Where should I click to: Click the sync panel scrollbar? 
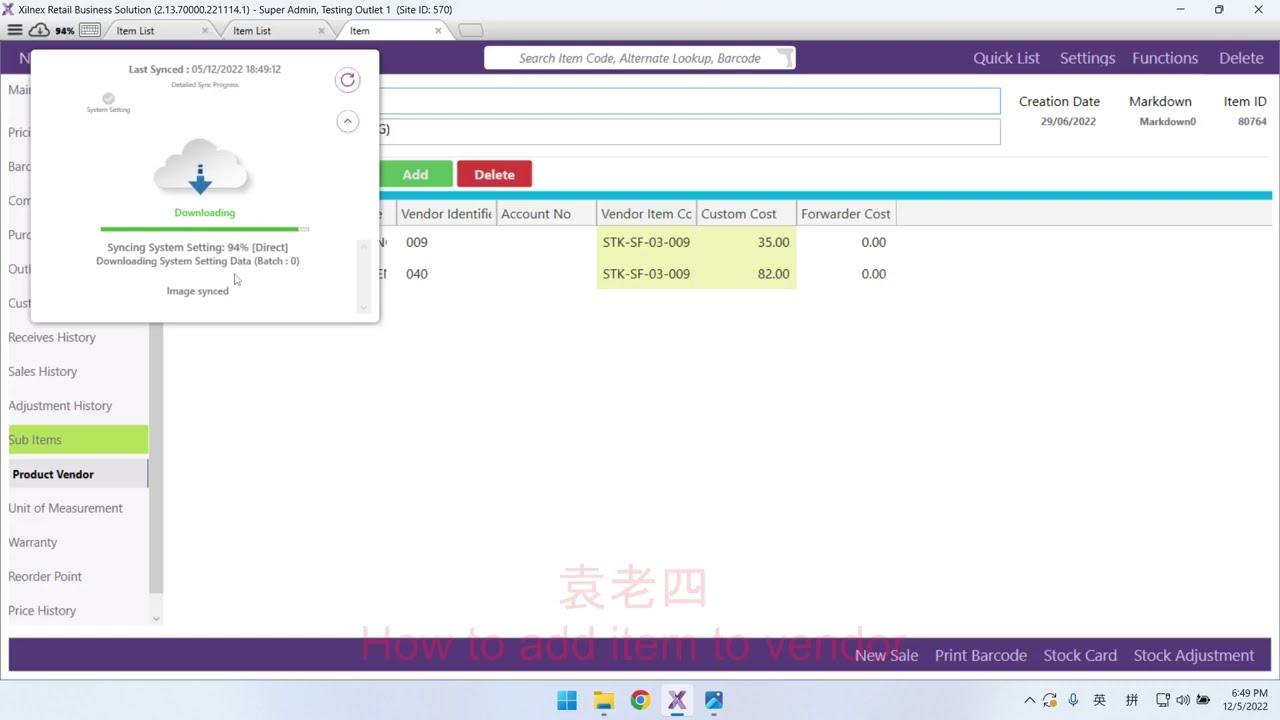click(x=363, y=276)
